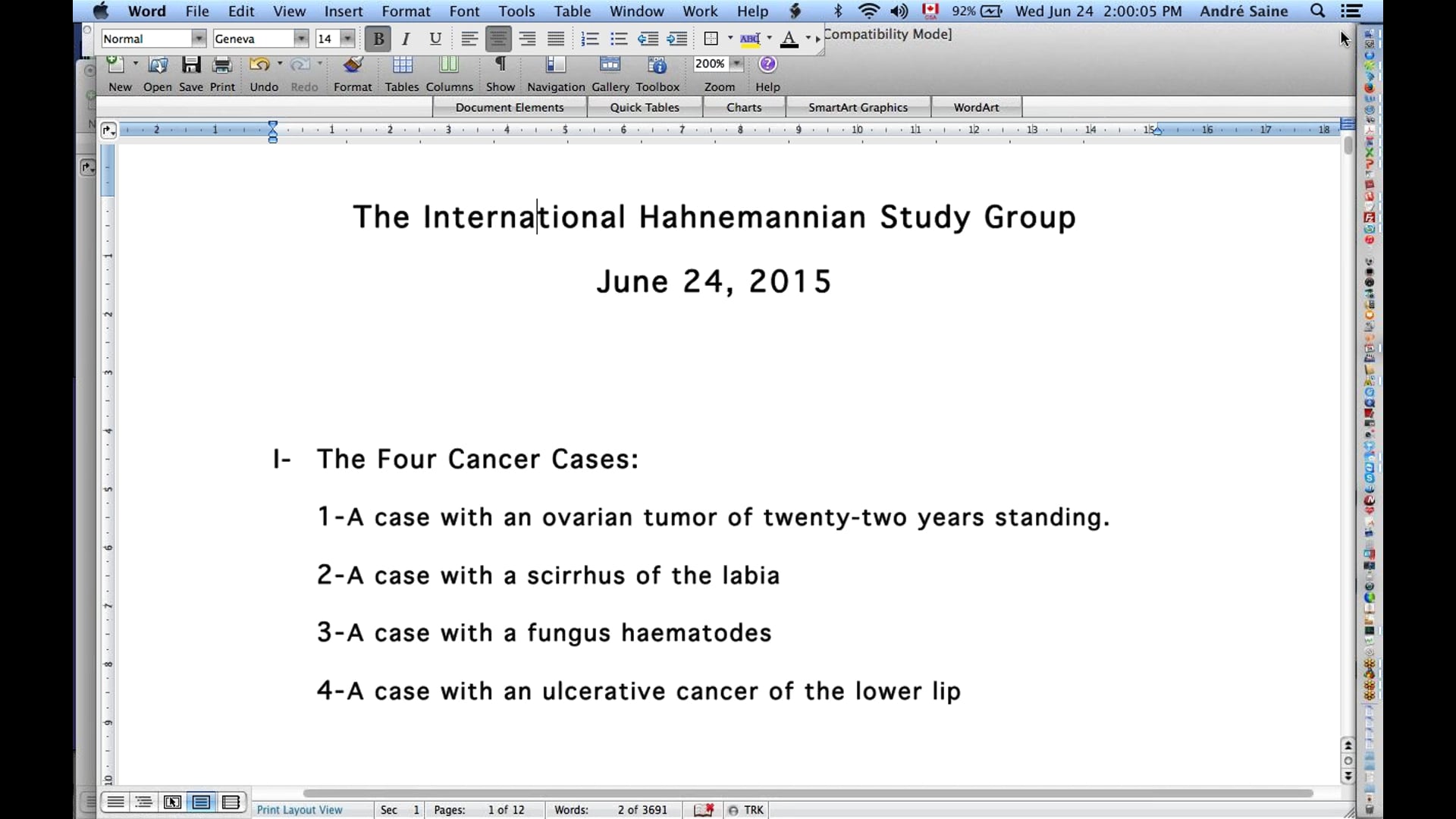Enable underline formatting

[x=435, y=38]
